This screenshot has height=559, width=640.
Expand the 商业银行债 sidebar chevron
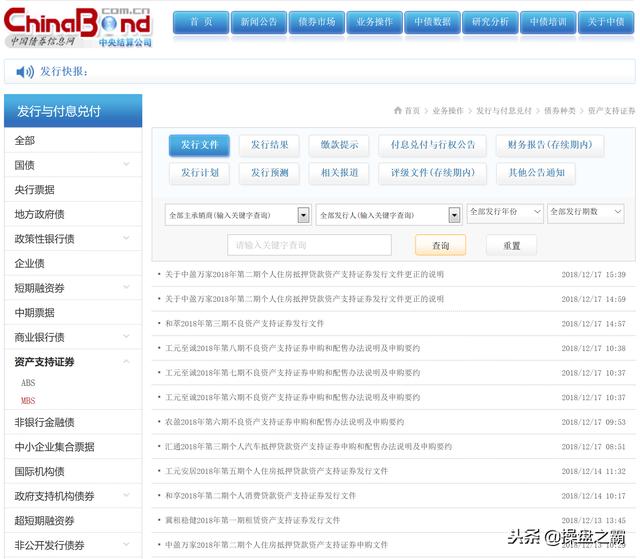pos(127,337)
